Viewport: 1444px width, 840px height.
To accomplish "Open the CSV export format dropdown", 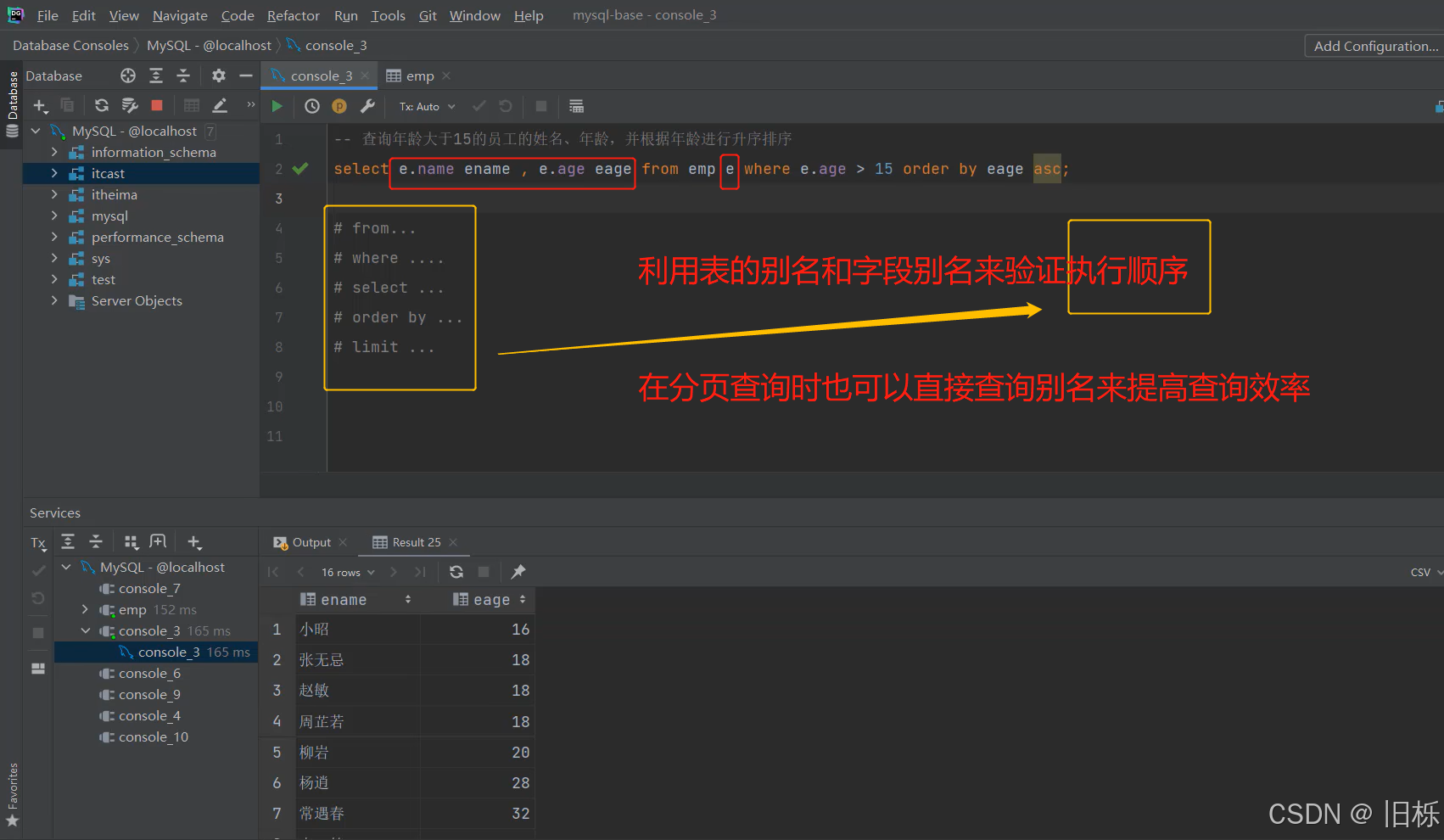I will 1426,572.
